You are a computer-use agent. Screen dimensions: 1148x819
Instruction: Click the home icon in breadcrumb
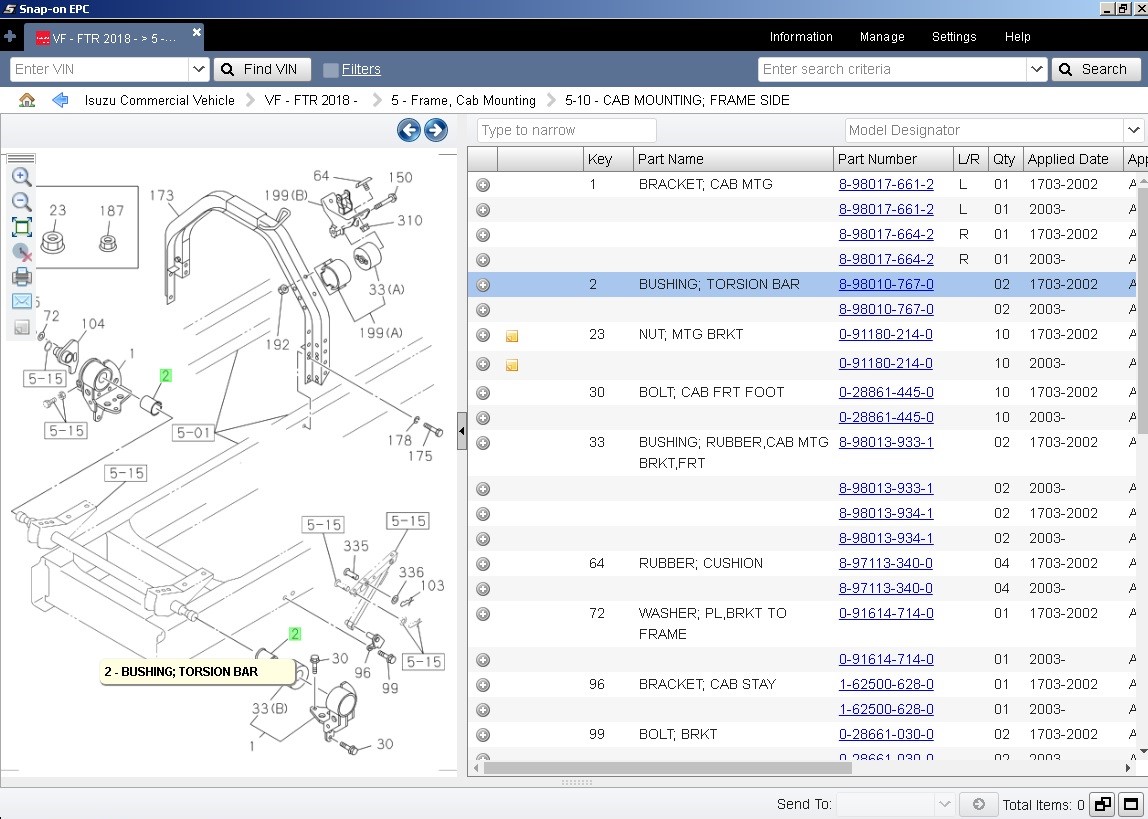(27, 100)
